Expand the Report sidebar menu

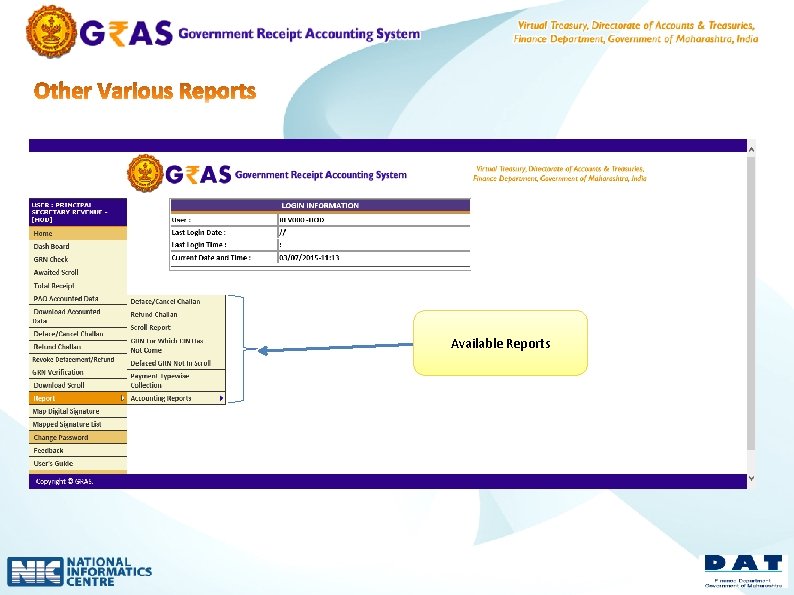(77, 399)
